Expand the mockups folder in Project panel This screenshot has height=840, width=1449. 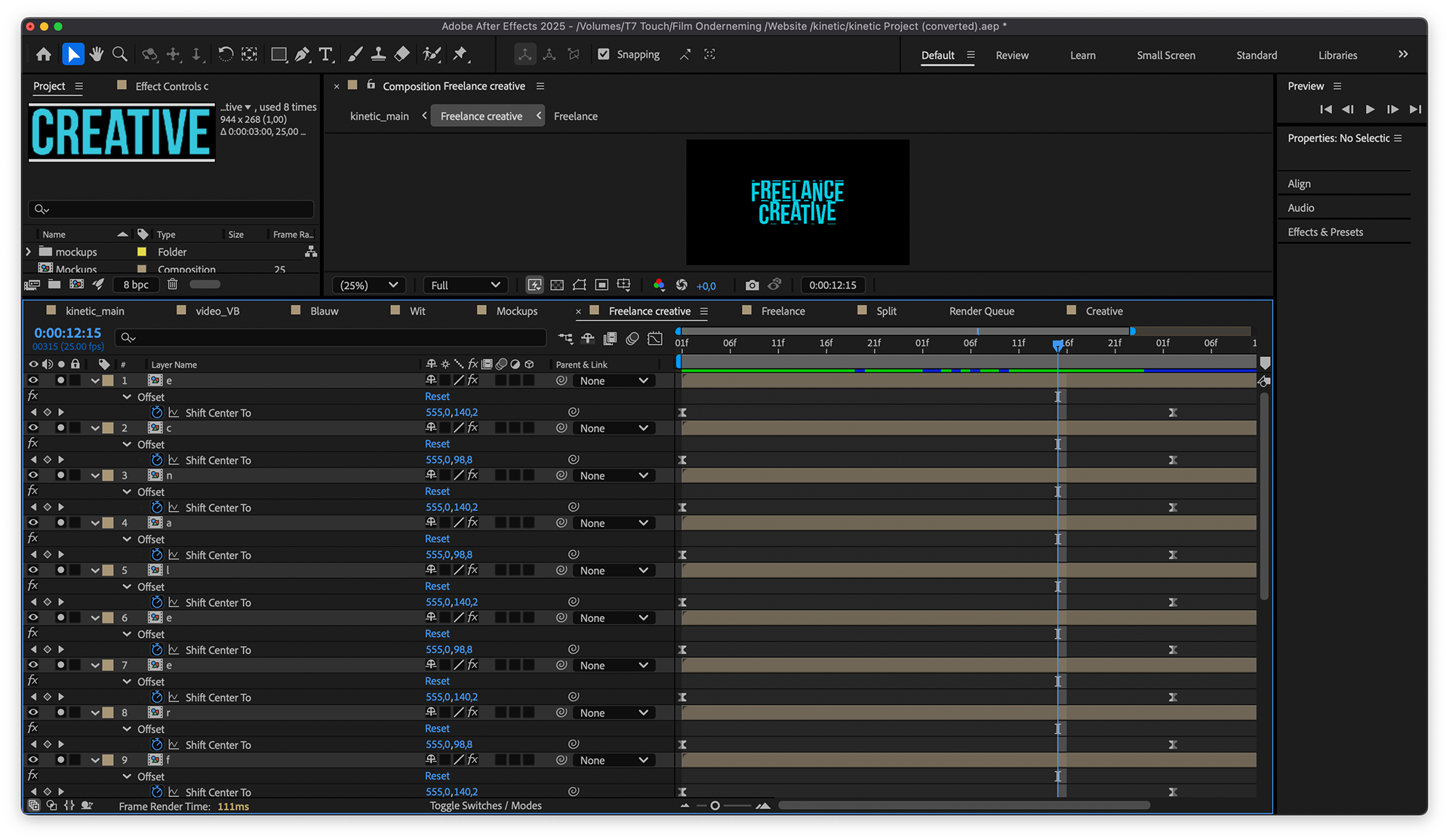(29, 252)
